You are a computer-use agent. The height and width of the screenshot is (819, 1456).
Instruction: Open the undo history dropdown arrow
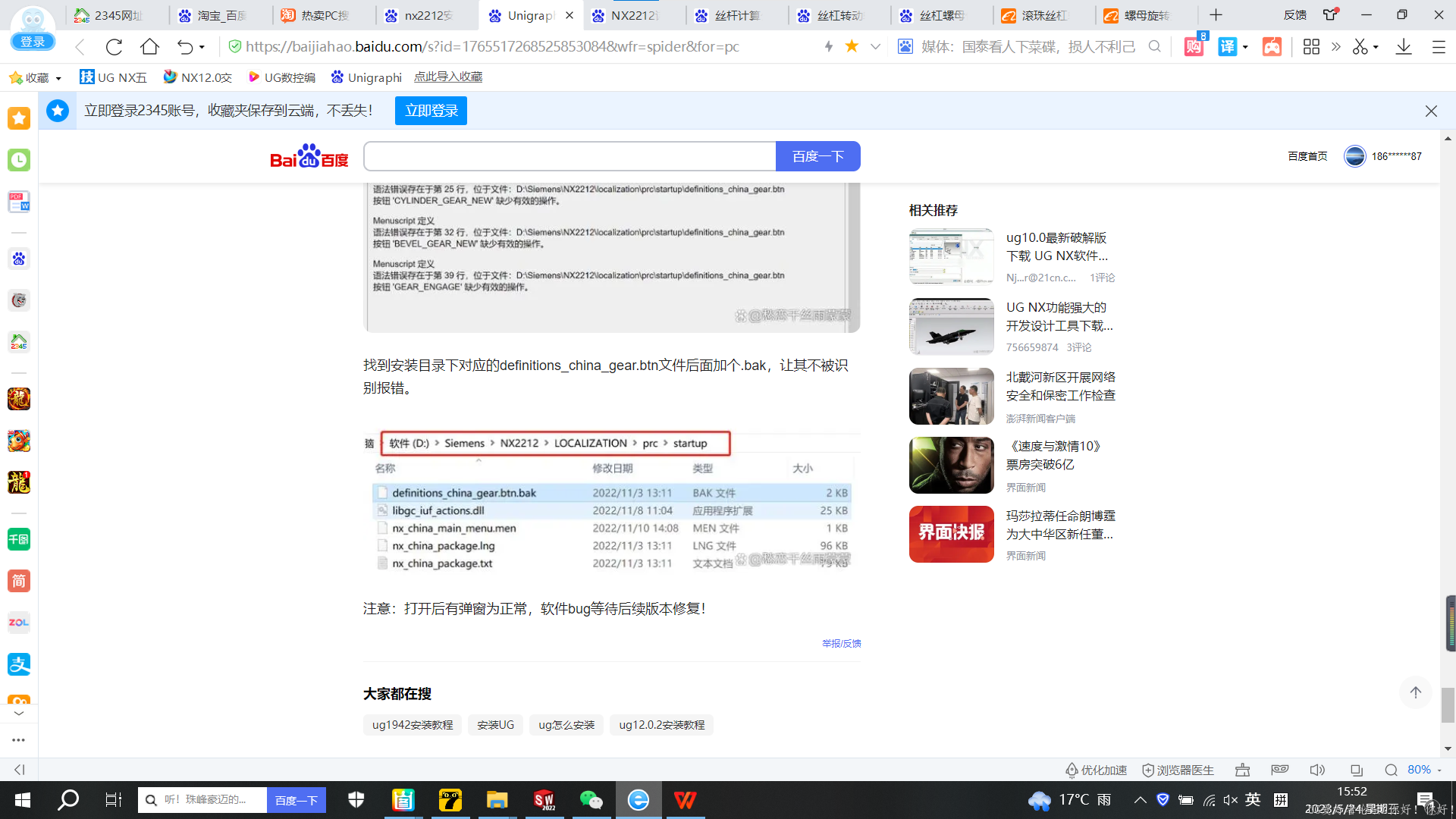(202, 47)
